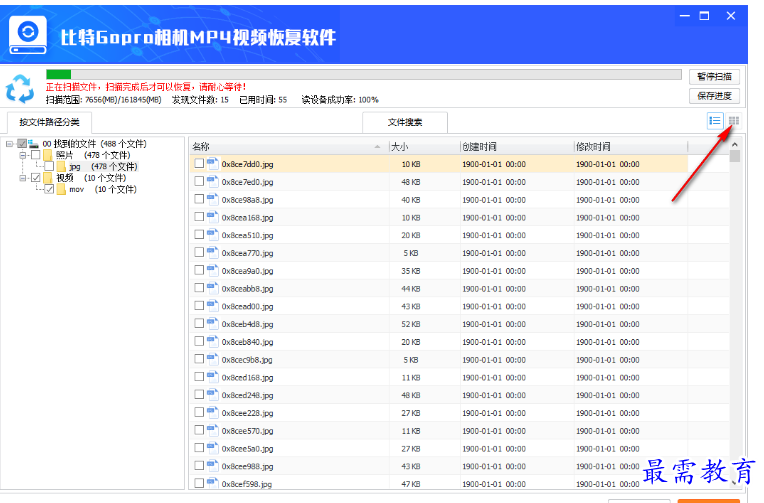Open the 按文件路径分类 tab
Viewport: 764px width, 503px height.
(49, 122)
